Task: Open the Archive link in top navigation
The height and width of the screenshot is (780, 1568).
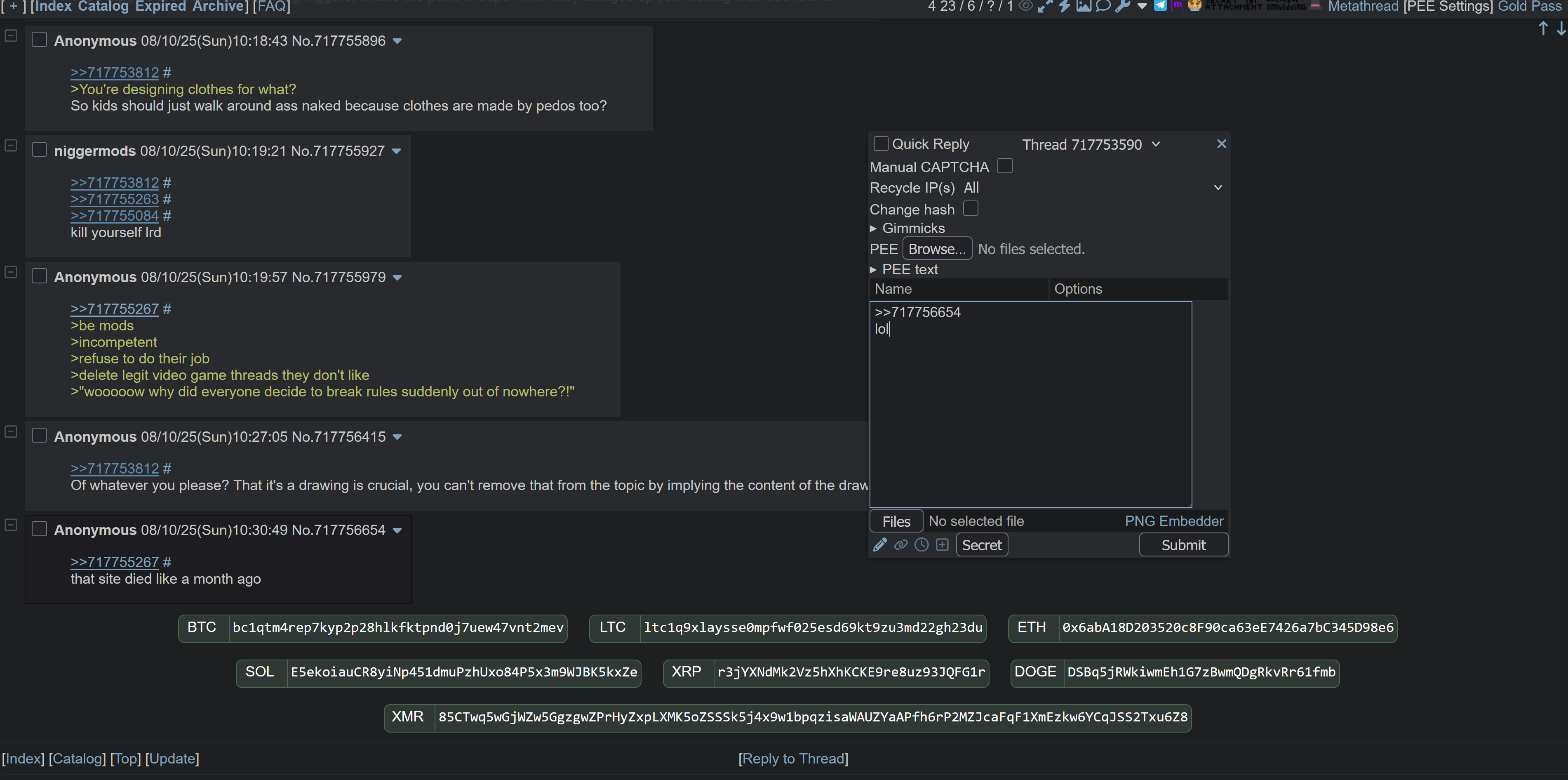Action: pos(218,7)
